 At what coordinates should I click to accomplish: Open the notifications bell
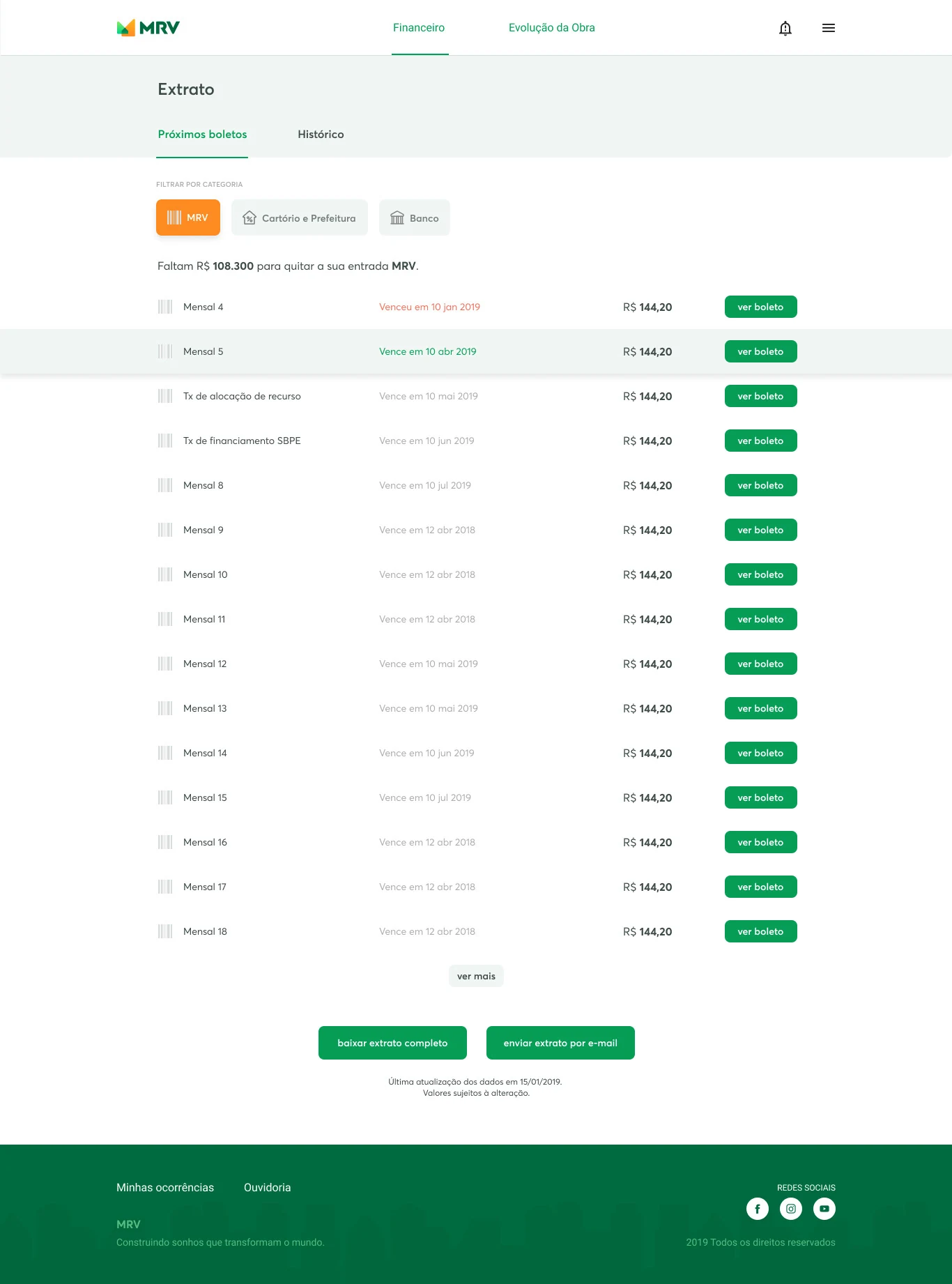[x=785, y=28]
